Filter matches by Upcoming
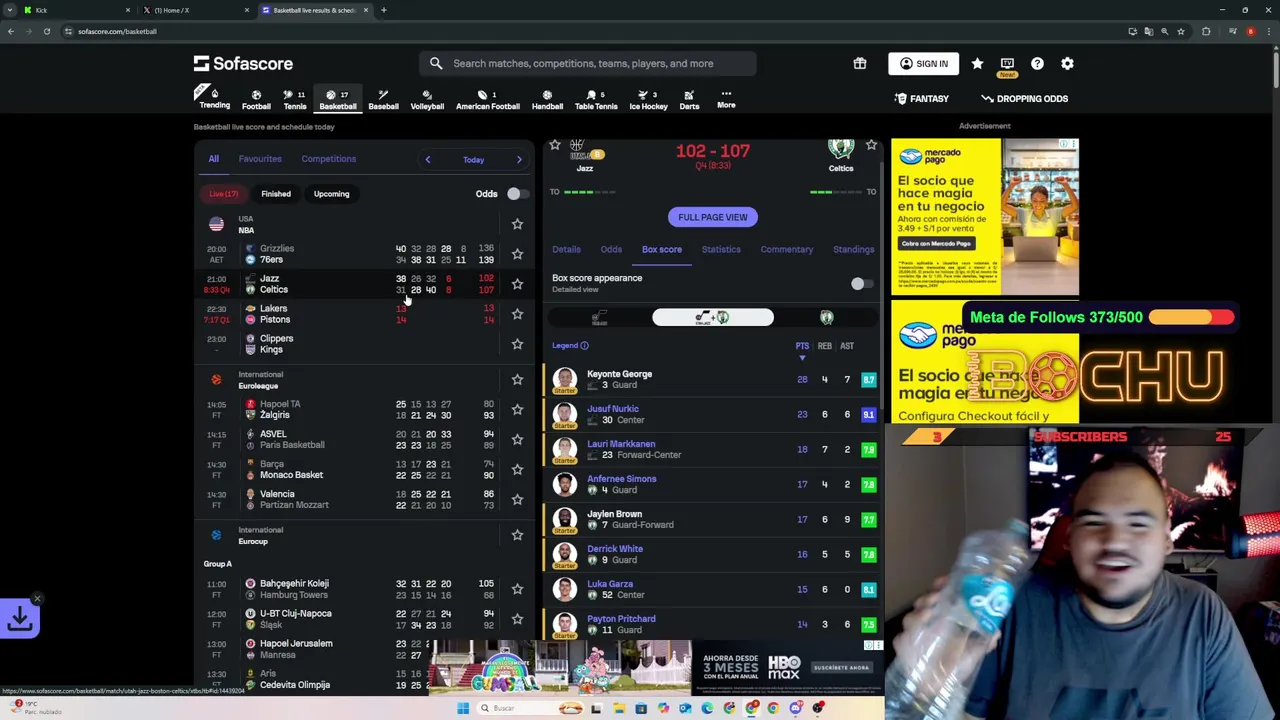This screenshot has width=1280, height=720. (x=331, y=194)
